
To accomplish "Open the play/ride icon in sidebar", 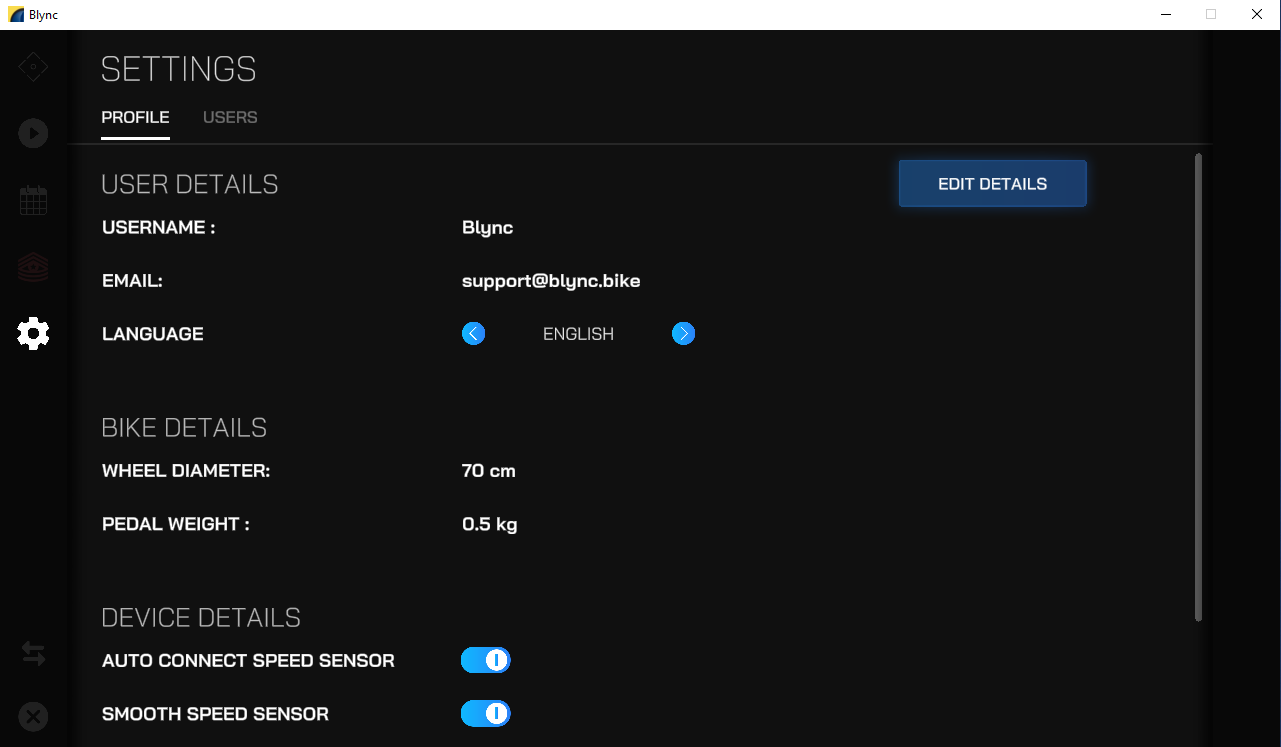I will click(x=33, y=133).
